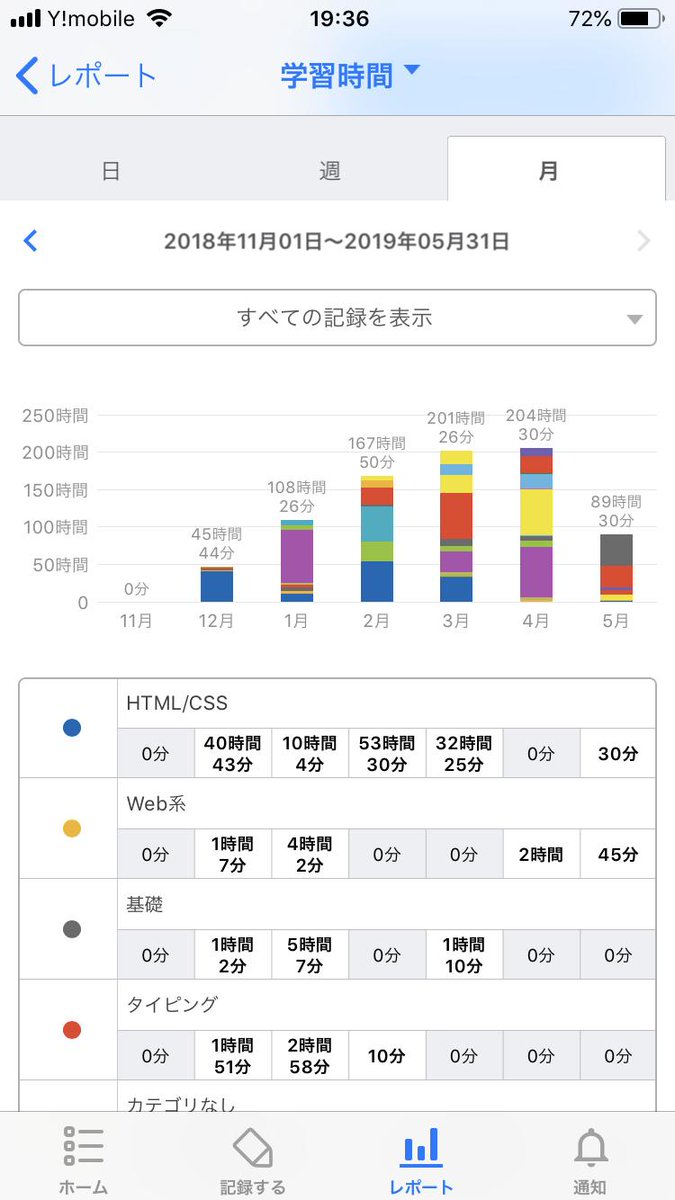The width and height of the screenshot is (675, 1200).
Task: Select the 基礎 category row title
Action: 145,904
